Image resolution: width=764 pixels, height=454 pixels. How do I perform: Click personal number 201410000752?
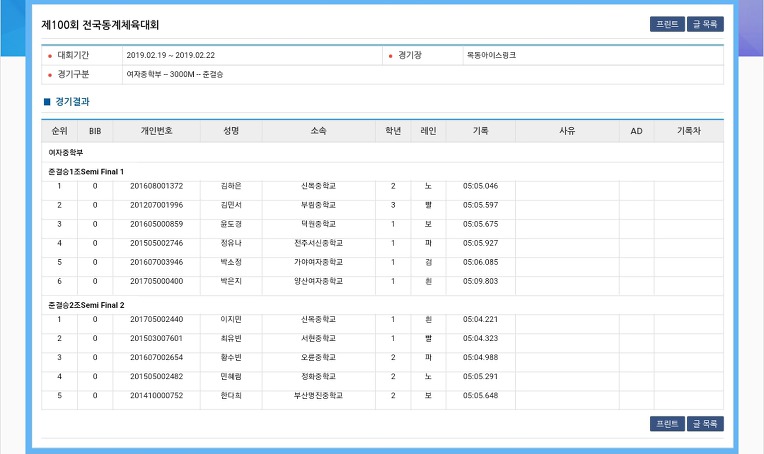coord(156,395)
